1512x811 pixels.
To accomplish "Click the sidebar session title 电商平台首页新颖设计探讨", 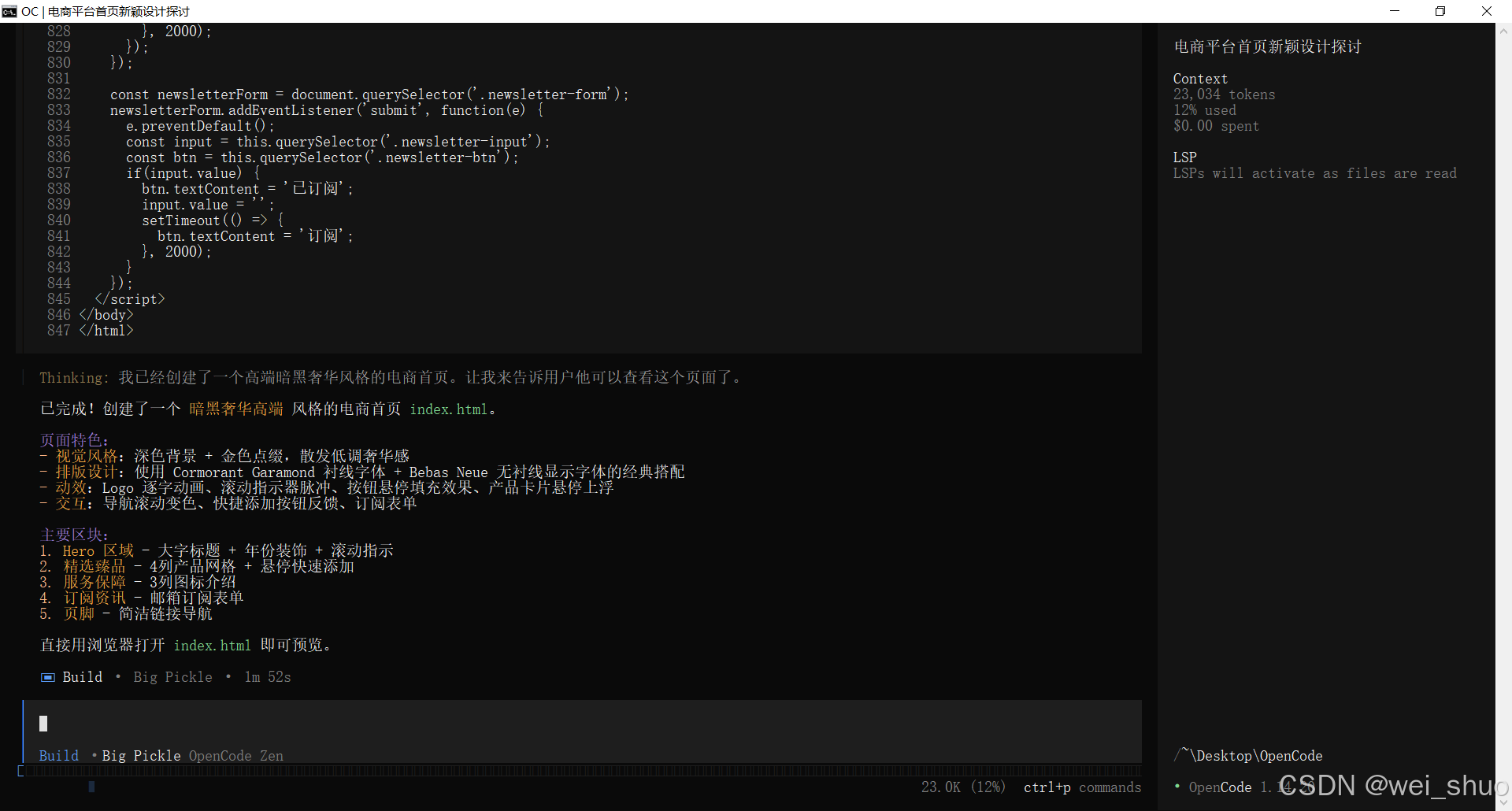I will (1268, 47).
